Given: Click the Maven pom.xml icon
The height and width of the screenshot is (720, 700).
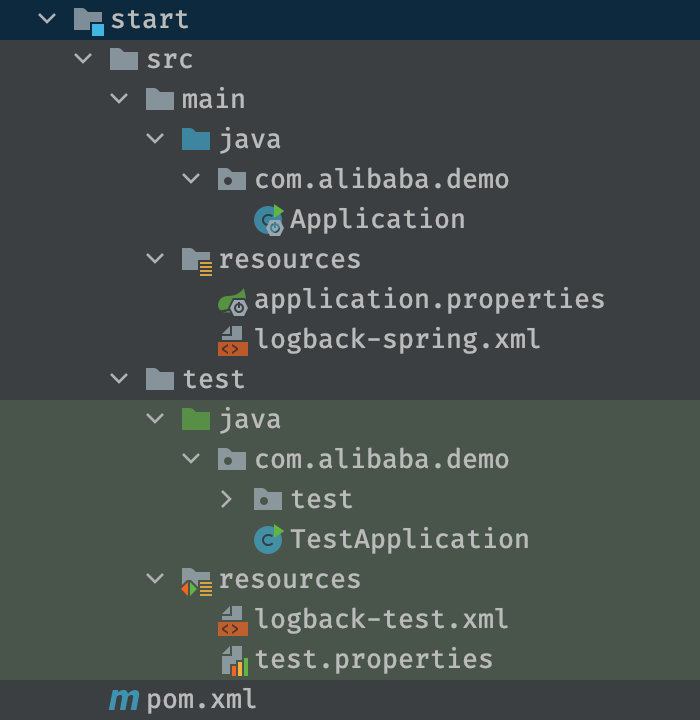Looking at the screenshot, I should [x=124, y=700].
